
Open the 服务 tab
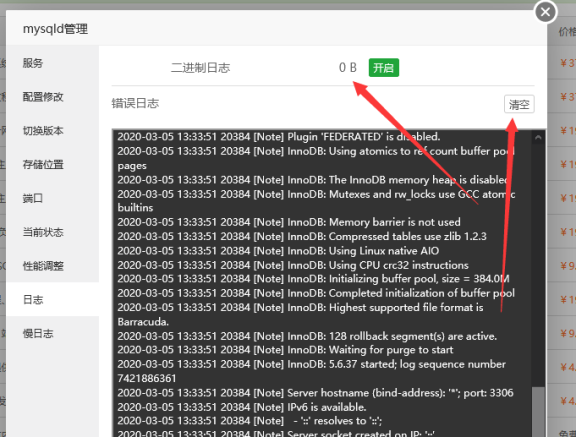[52, 63]
